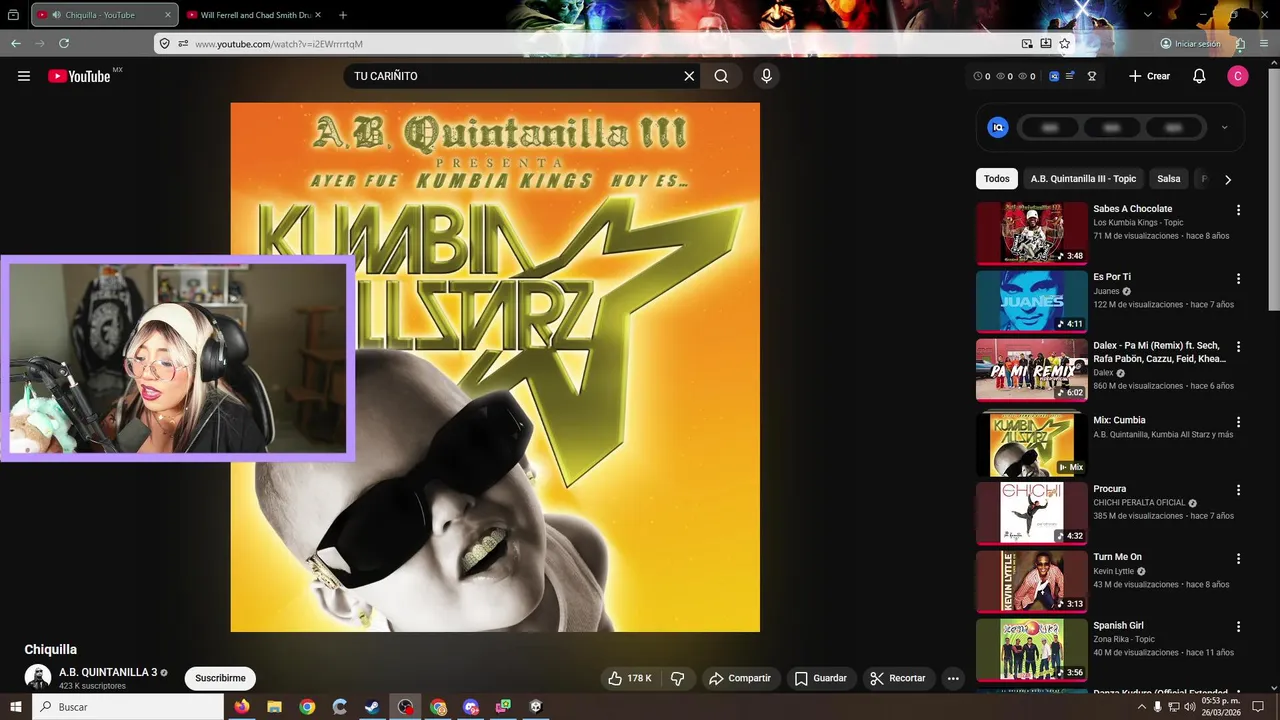Open the Pa Mi Remix video thumbnail
This screenshot has width=1280, height=720.
[x=1031, y=369]
